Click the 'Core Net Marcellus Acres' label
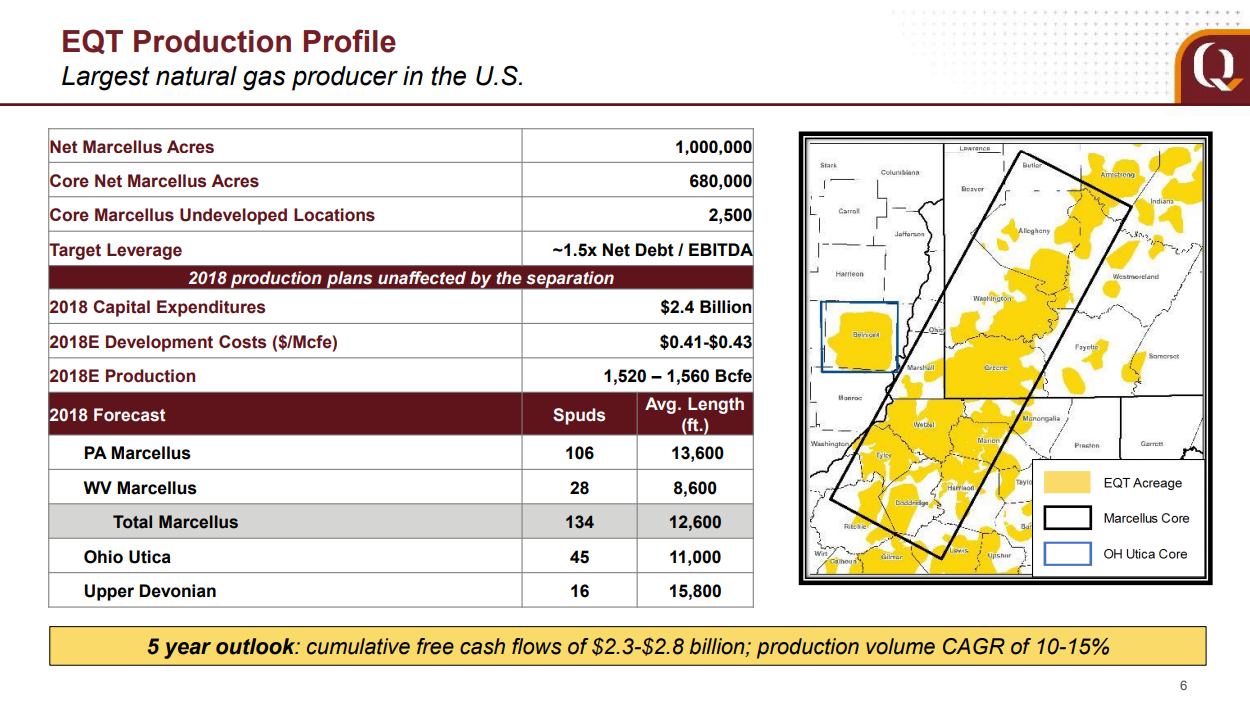Image resolution: width=1250 pixels, height=702 pixels. (154, 181)
